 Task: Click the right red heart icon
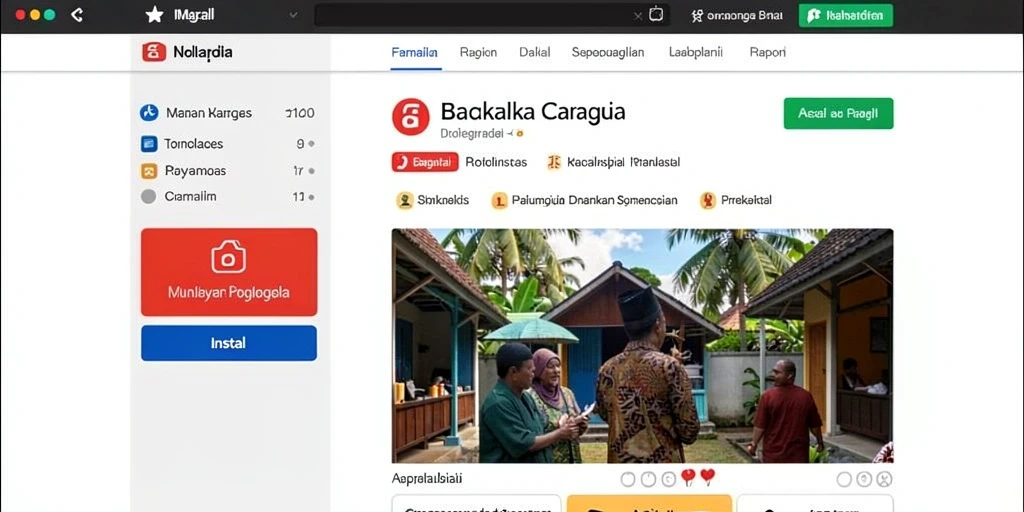[x=707, y=477]
